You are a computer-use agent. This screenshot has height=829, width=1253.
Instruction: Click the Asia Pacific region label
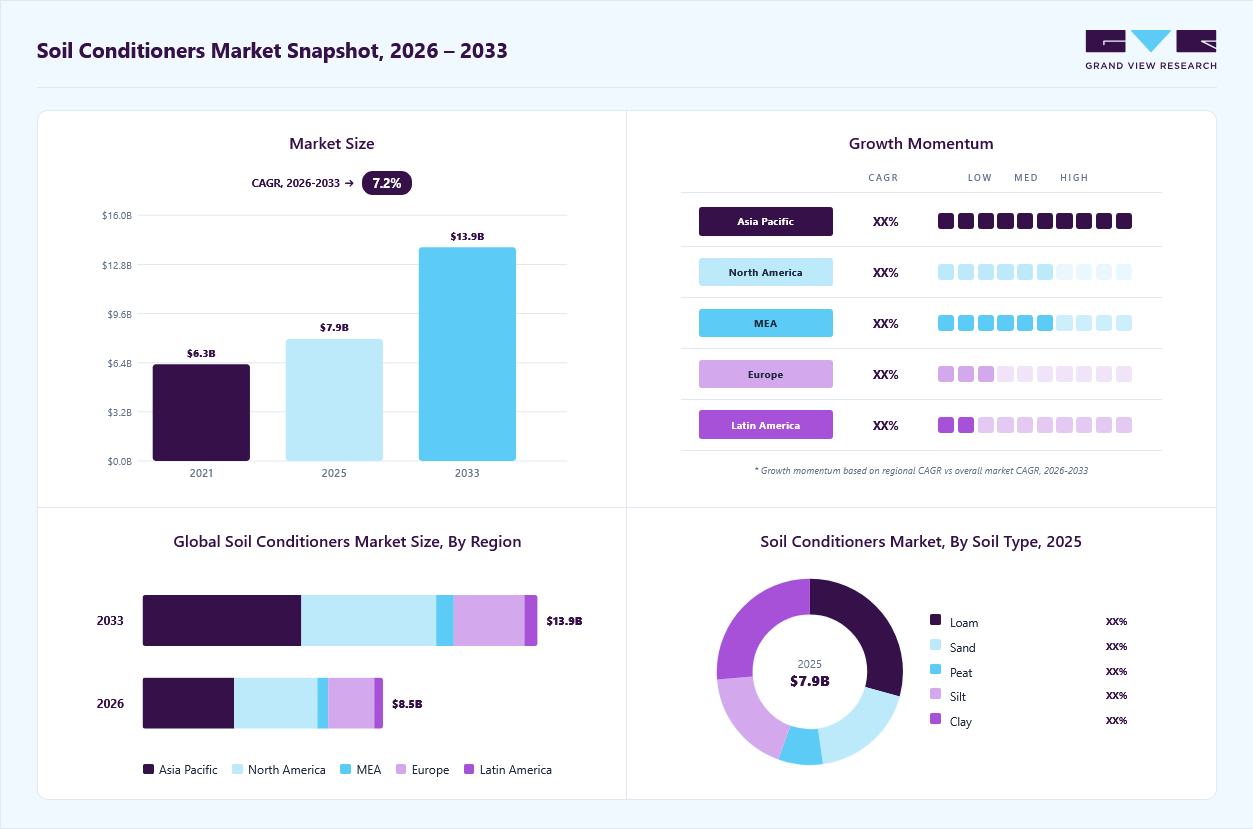tap(766, 222)
